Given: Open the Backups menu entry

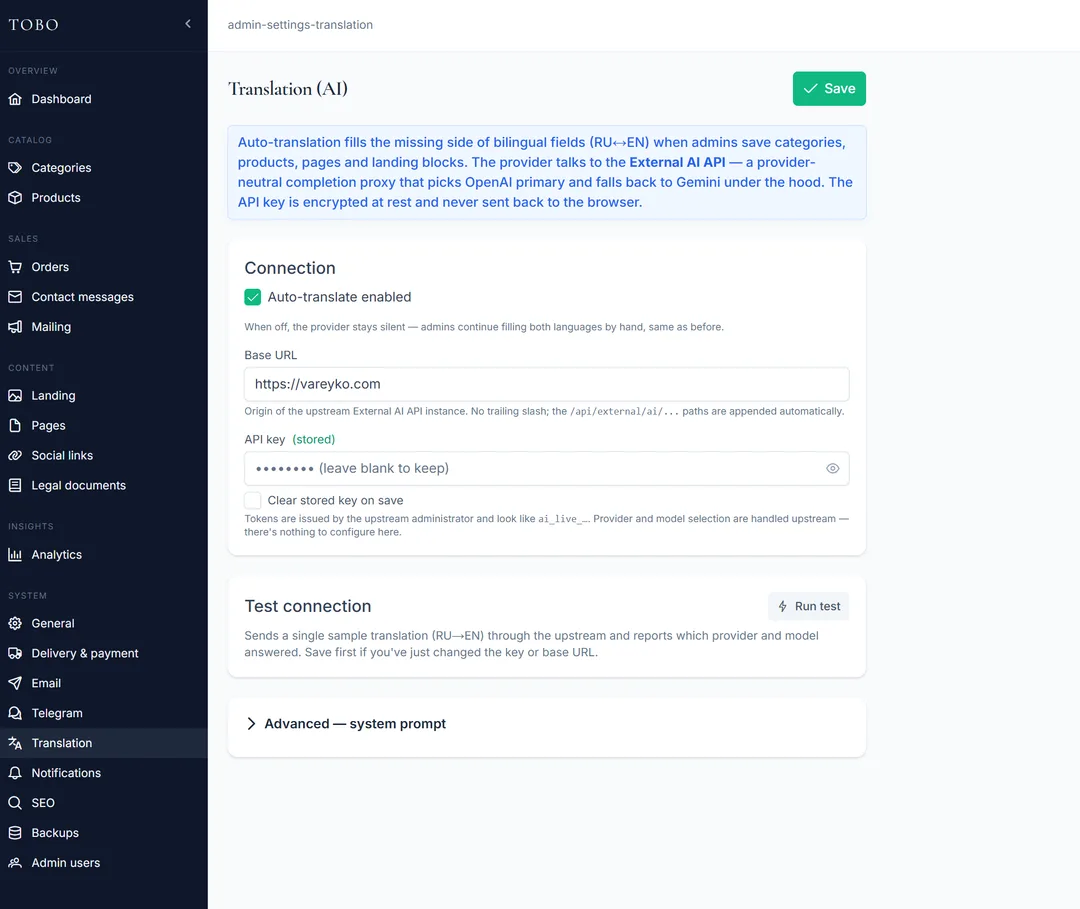Looking at the screenshot, I should (103, 833).
